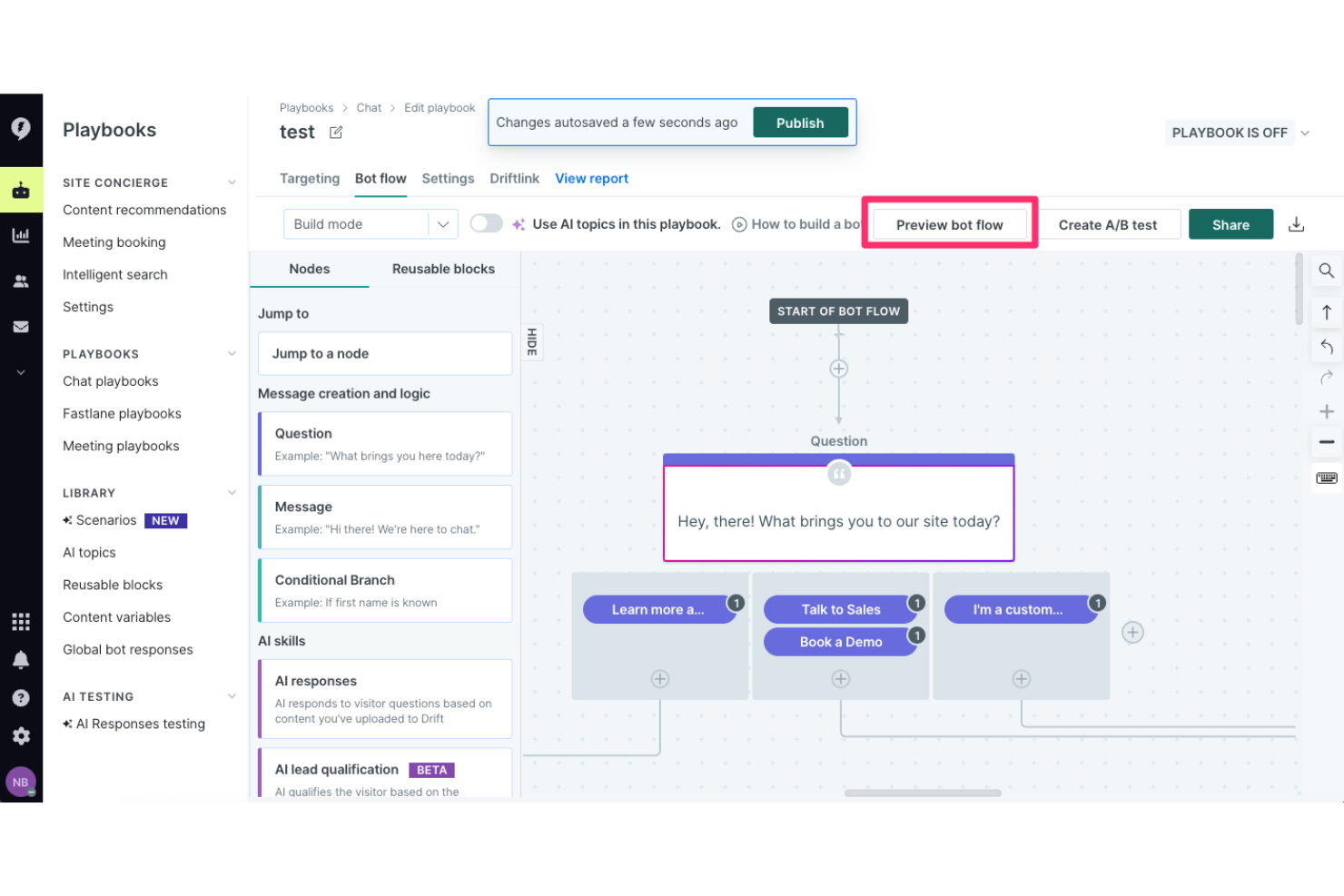Click the NB user avatar

coord(21,782)
